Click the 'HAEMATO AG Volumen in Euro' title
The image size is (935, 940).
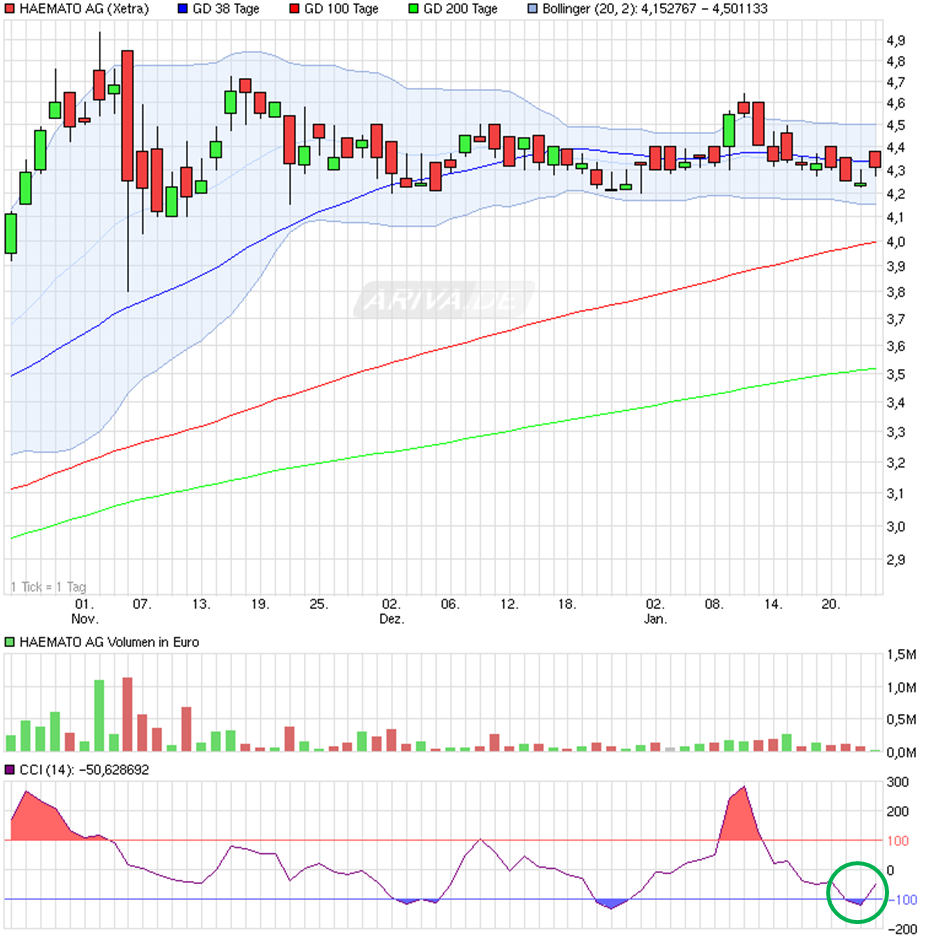pos(109,642)
